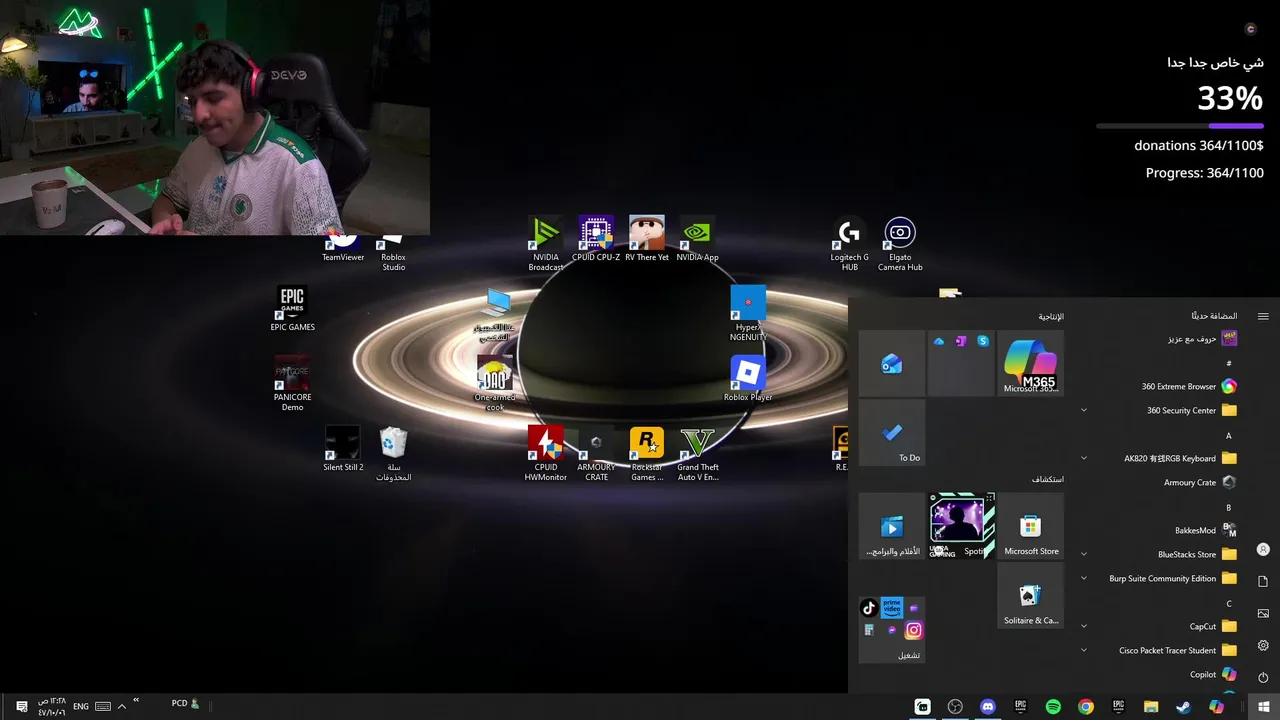The height and width of the screenshot is (720, 1280).
Task: Open the This PC computer desktop icon
Action: (x=496, y=313)
